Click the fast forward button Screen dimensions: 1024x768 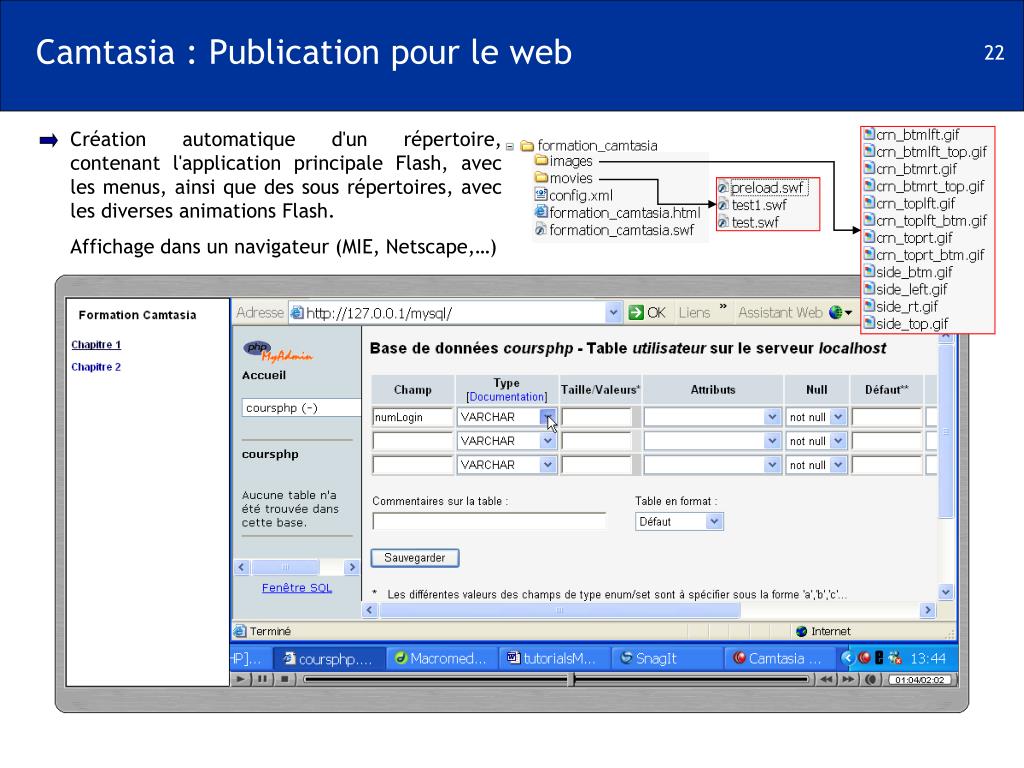[848, 679]
